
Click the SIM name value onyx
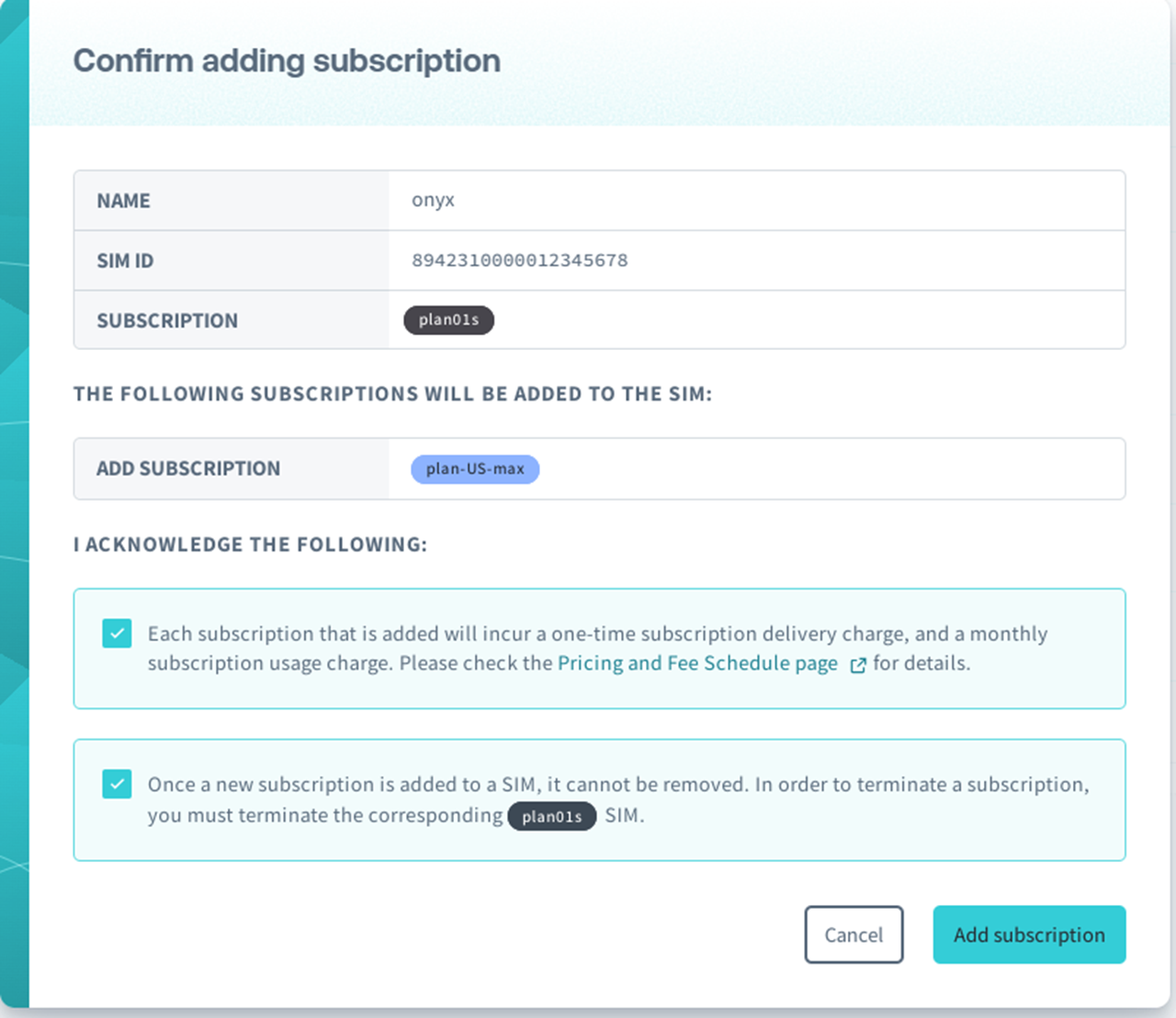click(433, 200)
